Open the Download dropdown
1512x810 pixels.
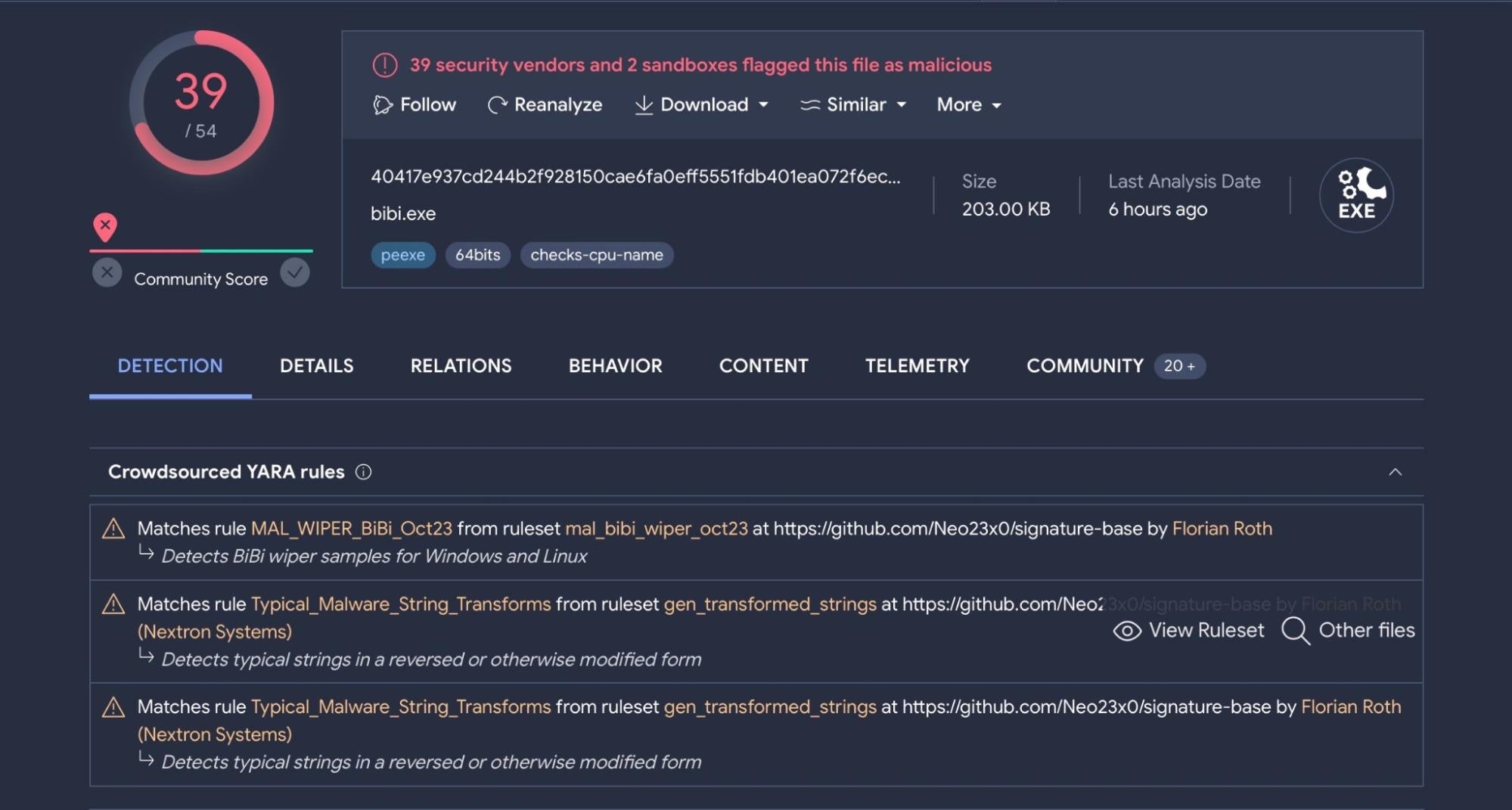(x=702, y=105)
